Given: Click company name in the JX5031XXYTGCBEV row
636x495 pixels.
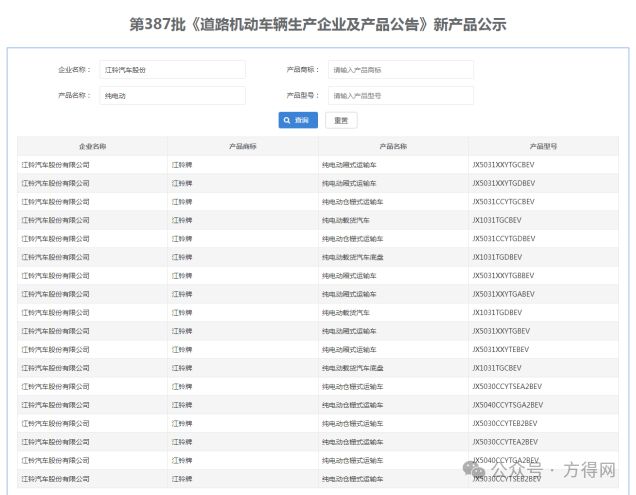Looking at the screenshot, I should pos(56,165).
